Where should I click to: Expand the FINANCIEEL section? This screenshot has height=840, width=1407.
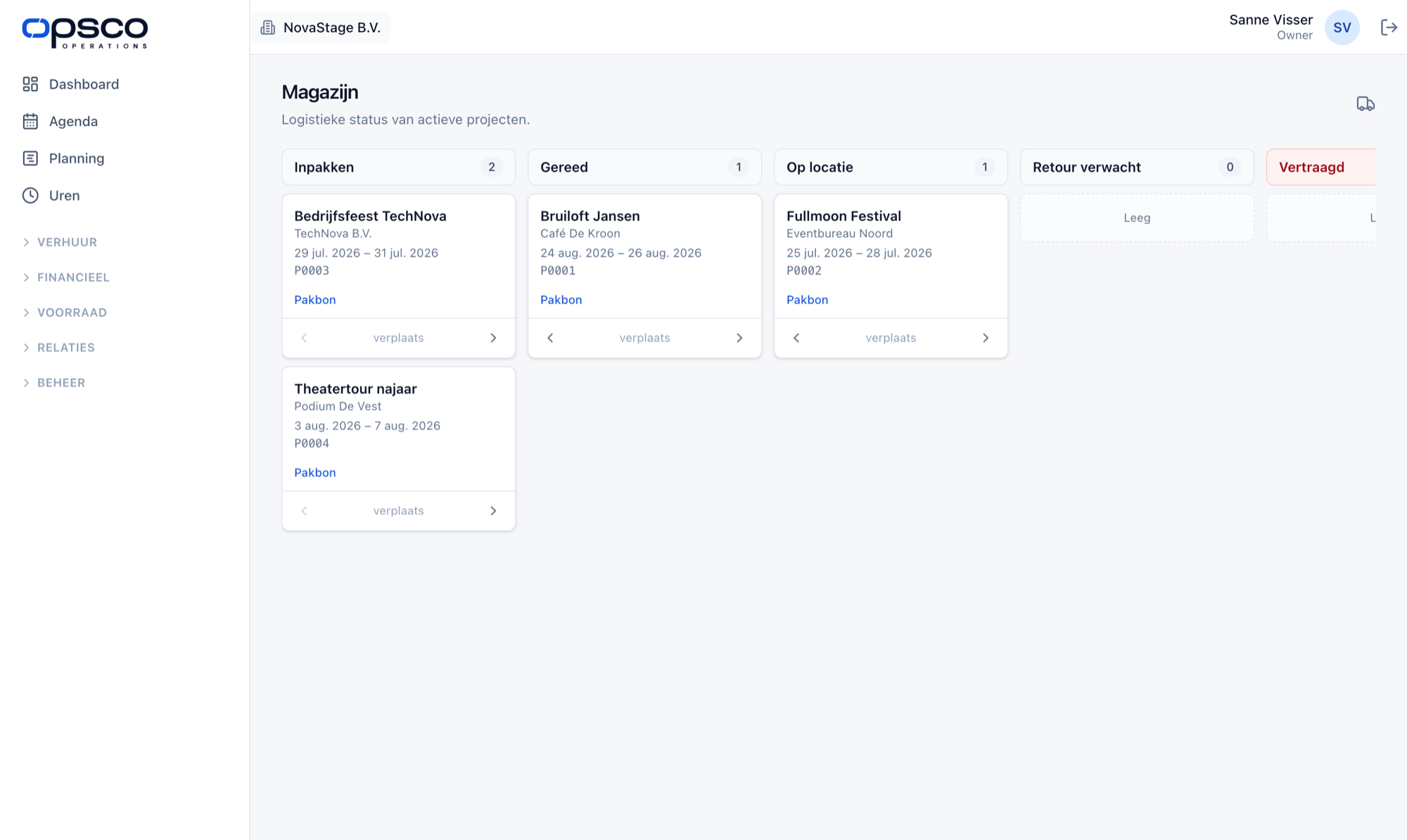[x=66, y=277]
